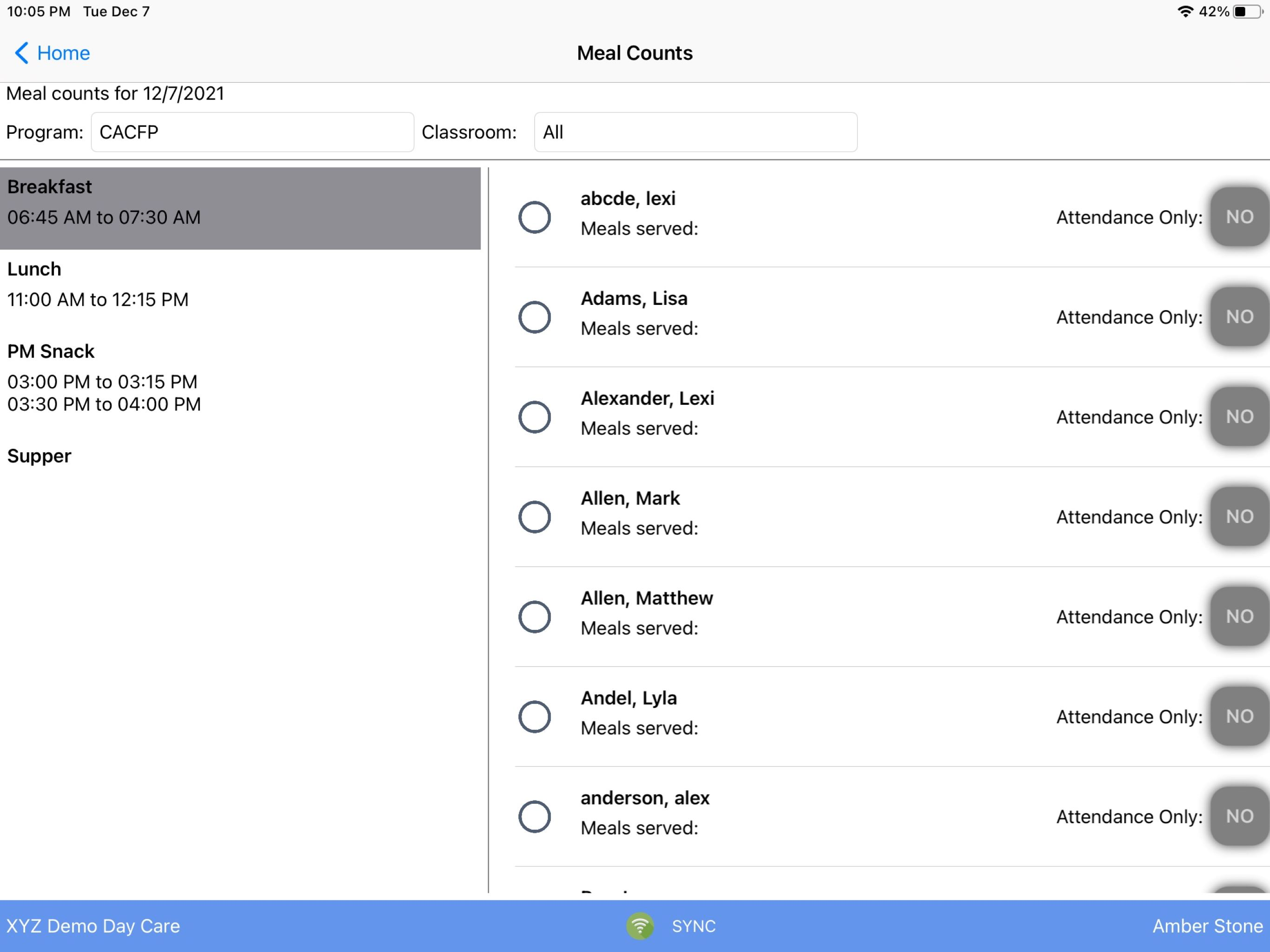
Task: Tap the name Alexander, Lexi
Action: point(647,398)
